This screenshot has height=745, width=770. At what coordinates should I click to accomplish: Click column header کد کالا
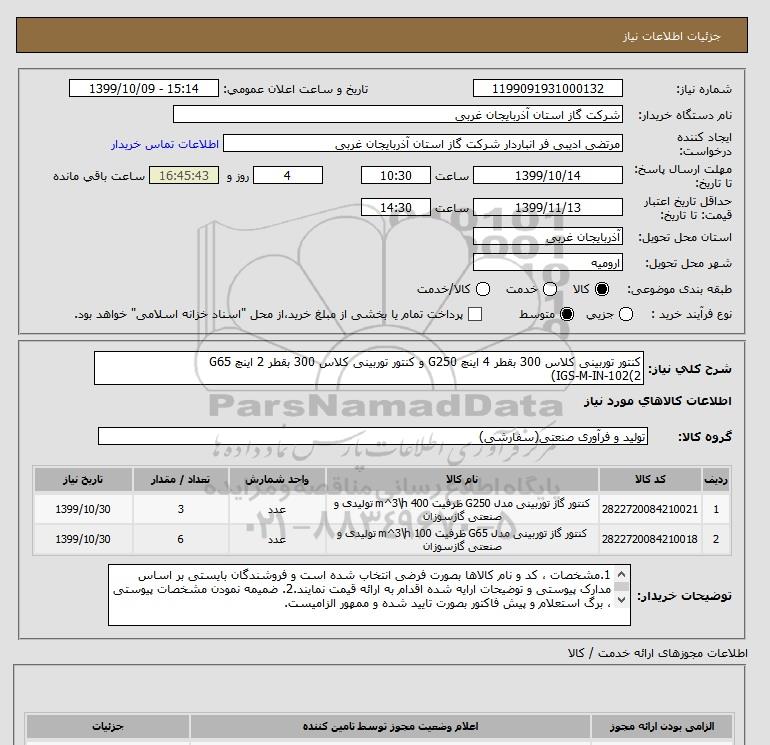[x=650, y=480]
